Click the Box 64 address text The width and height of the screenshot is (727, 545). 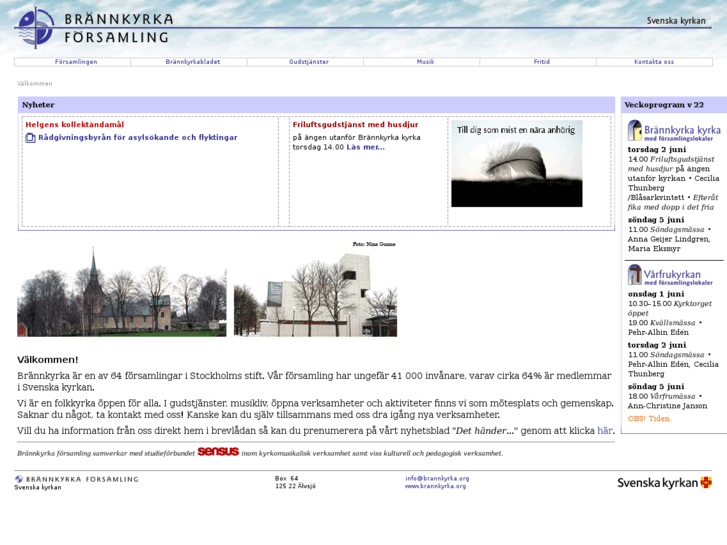pyautogui.click(x=287, y=478)
